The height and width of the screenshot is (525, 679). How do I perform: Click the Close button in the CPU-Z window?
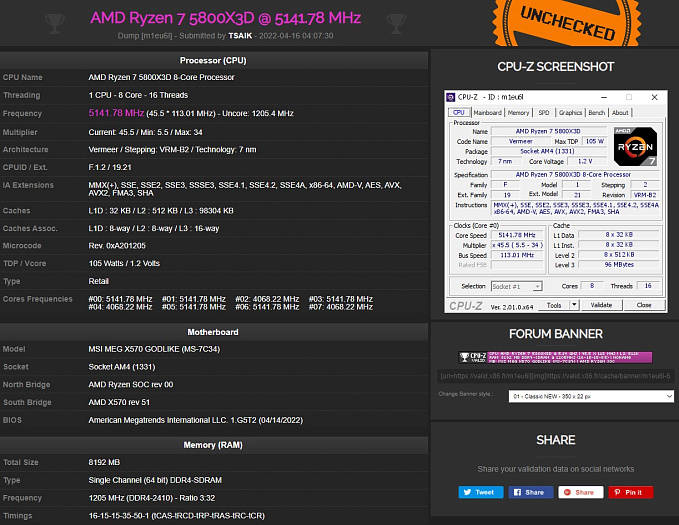[644, 305]
